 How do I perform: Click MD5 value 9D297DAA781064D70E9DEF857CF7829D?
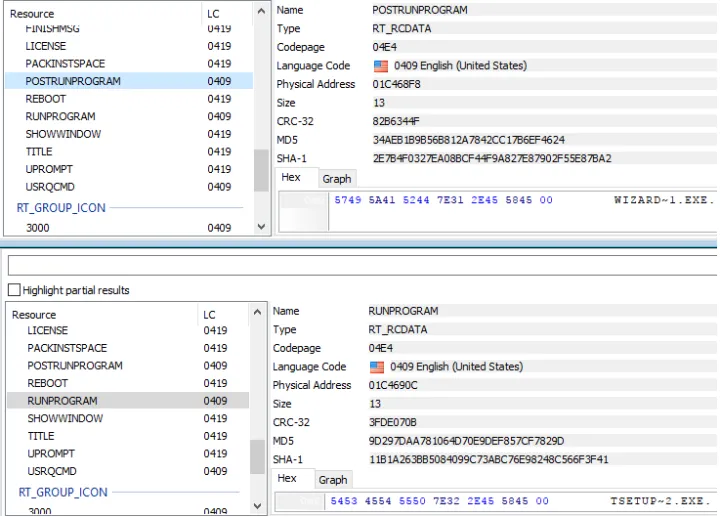[466, 441]
